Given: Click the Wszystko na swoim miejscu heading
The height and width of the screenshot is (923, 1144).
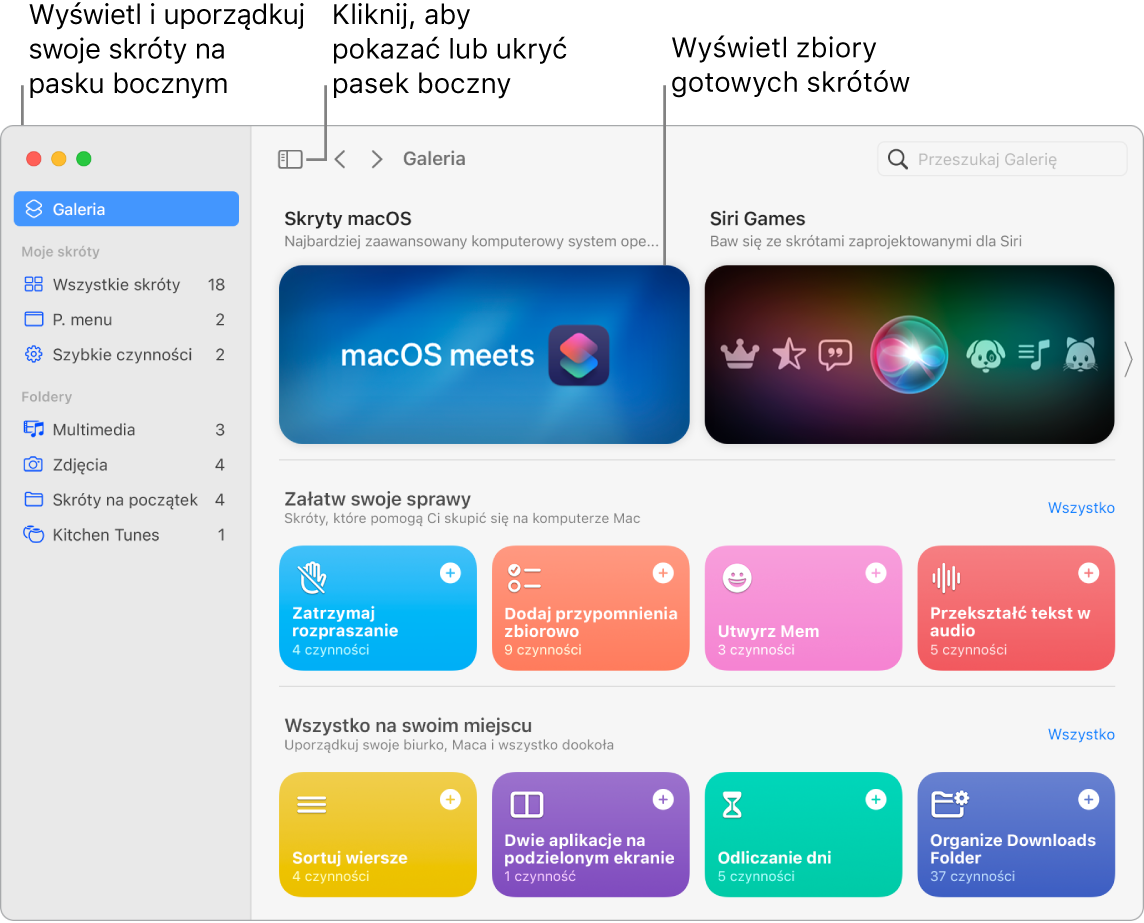Looking at the screenshot, I should pyautogui.click(x=408, y=725).
